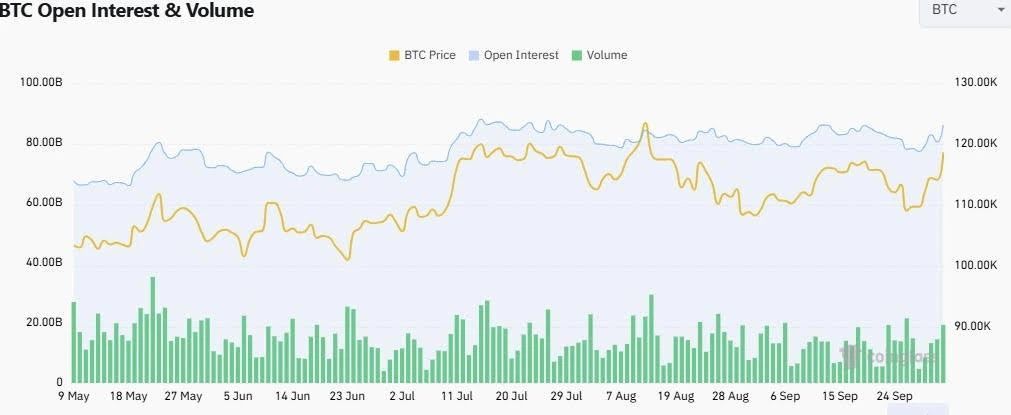
Task: Toggle the Open Interest legend series
Action: 521,55
